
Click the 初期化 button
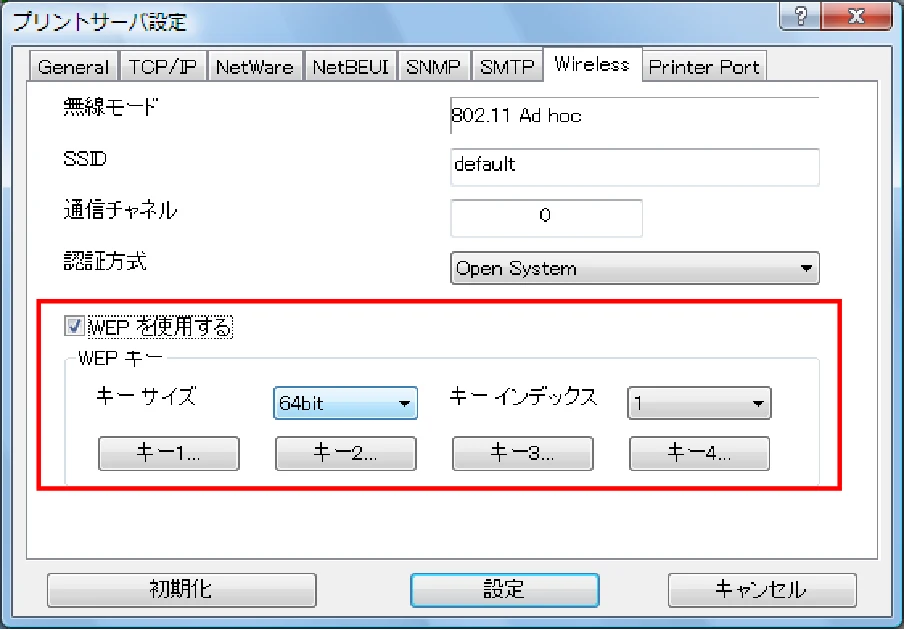coord(181,590)
